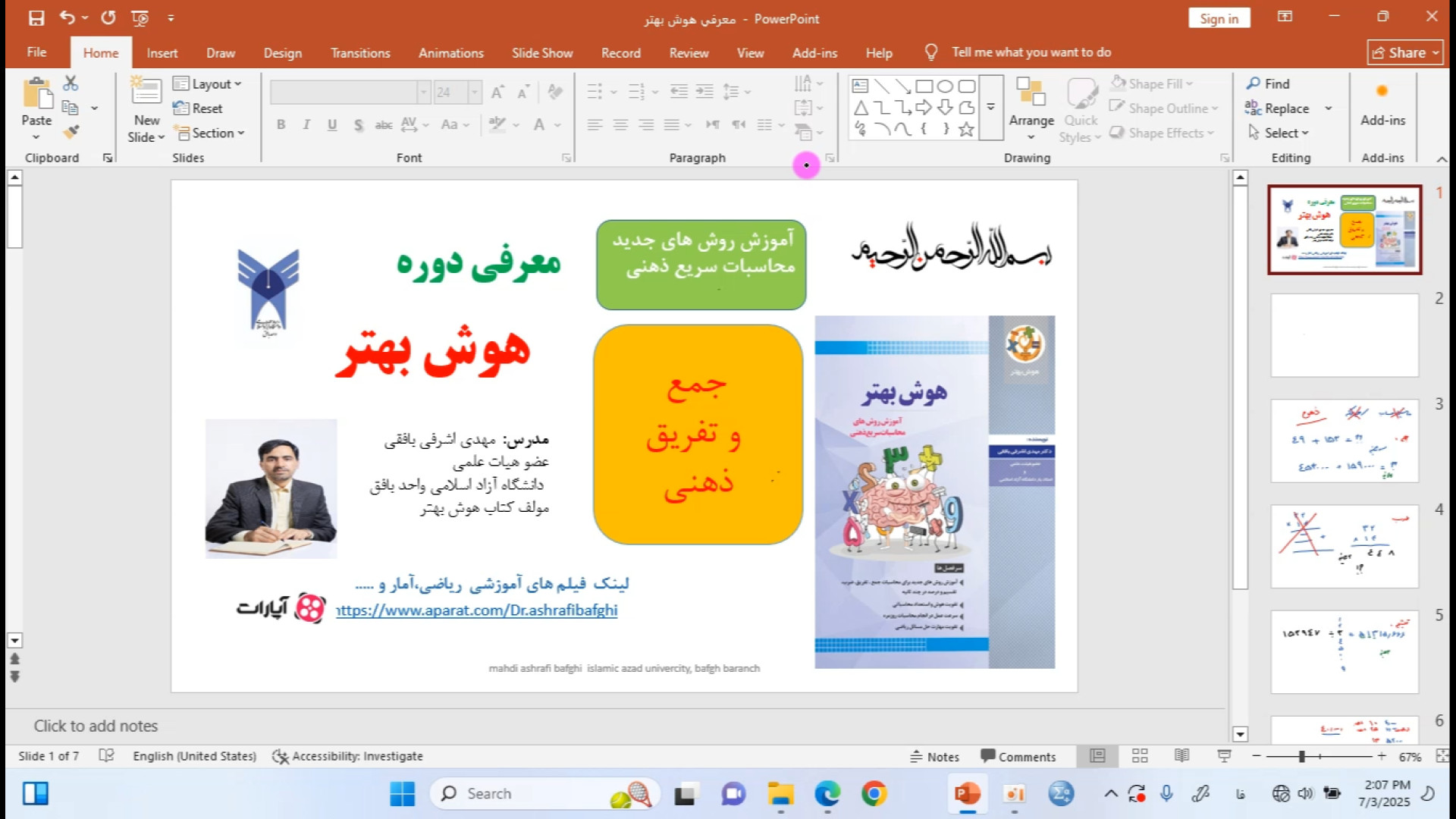Viewport: 1456px width, 819px height.
Task: Open the Design ribbon tab
Action: coord(282,53)
